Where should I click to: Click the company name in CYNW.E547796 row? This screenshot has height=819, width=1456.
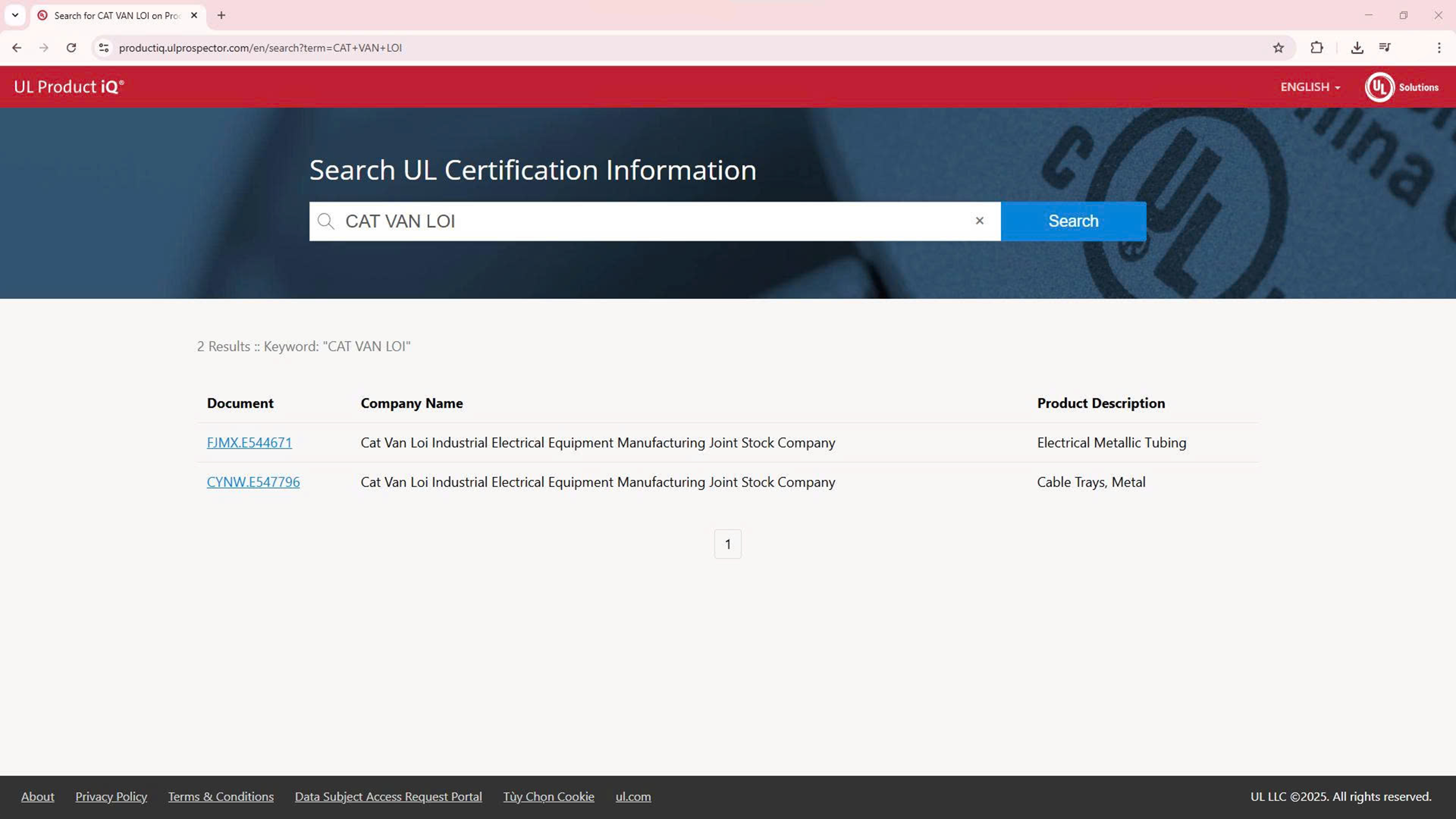(x=598, y=482)
